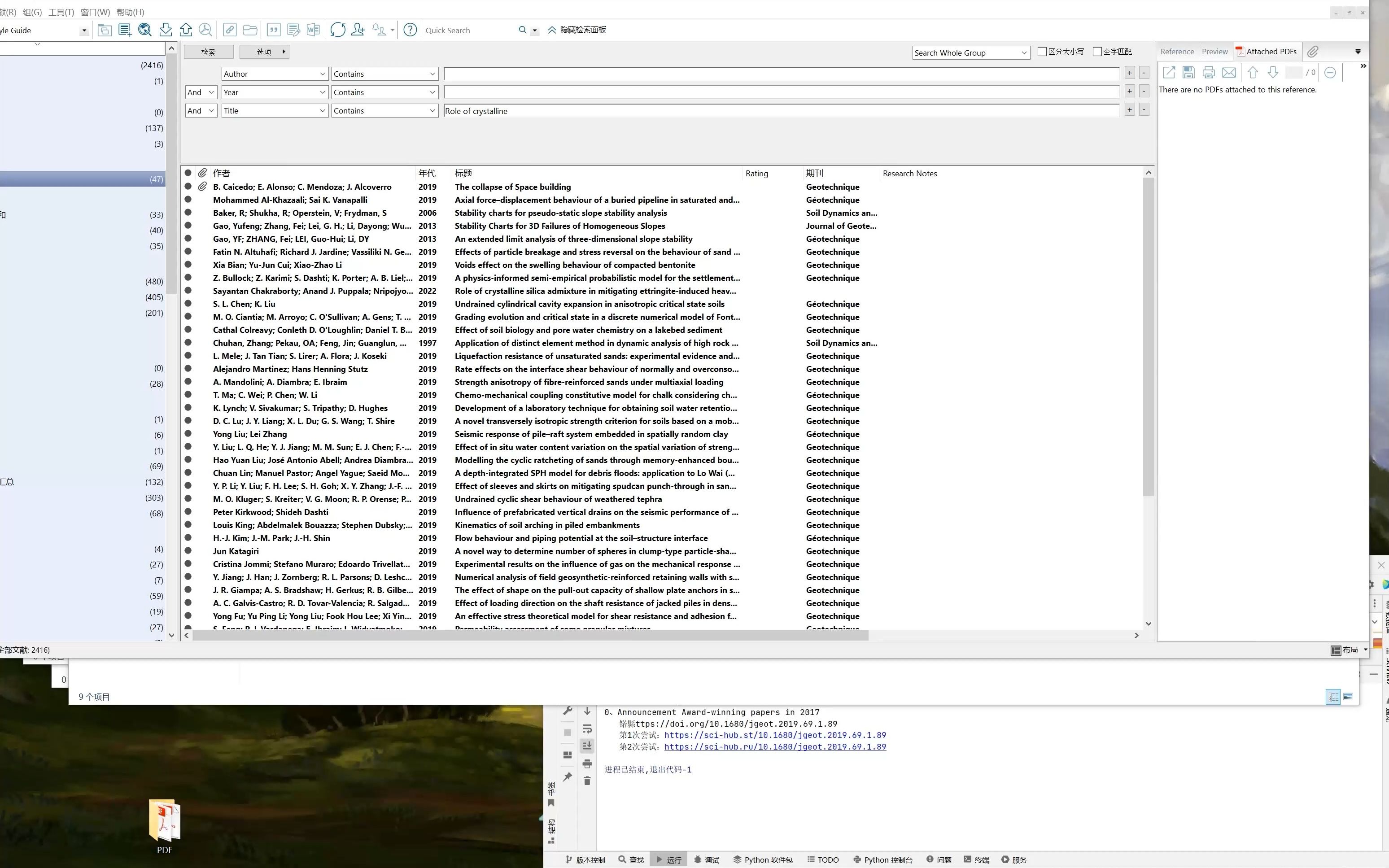The image size is (1389, 868).
Task: Switch to the Preview tab
Action: (x=1214, y=52)
